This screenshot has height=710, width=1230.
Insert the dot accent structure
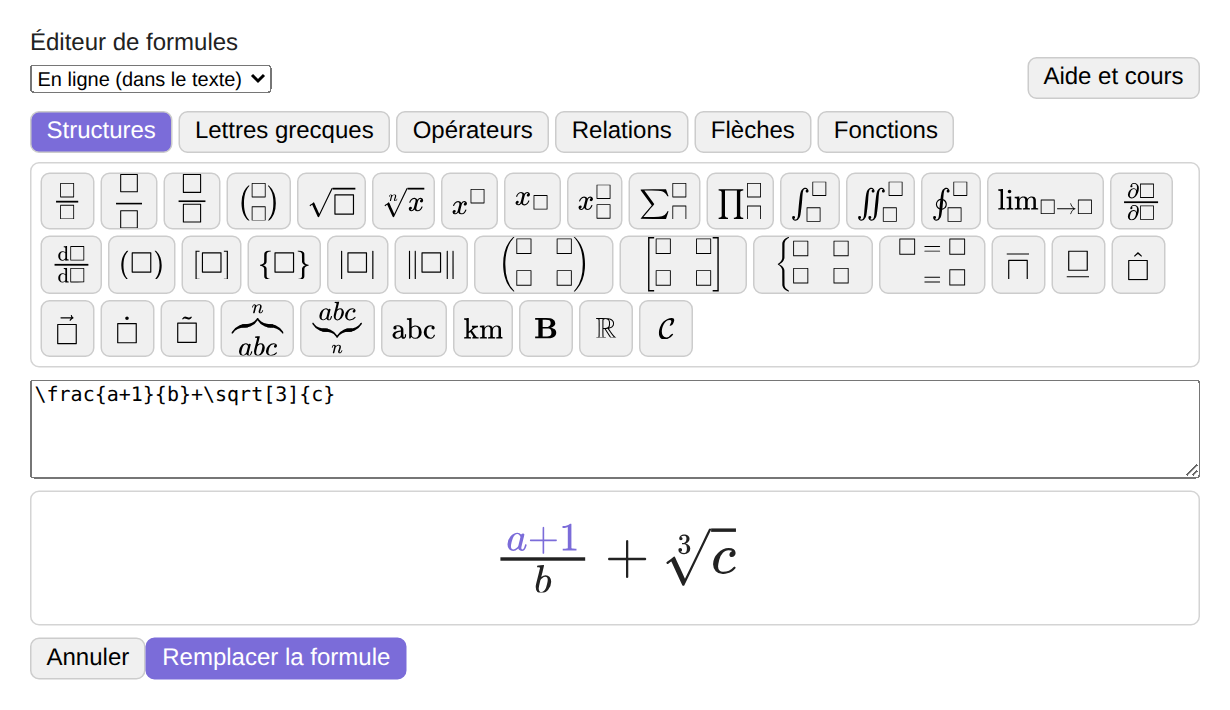(127, 329)
